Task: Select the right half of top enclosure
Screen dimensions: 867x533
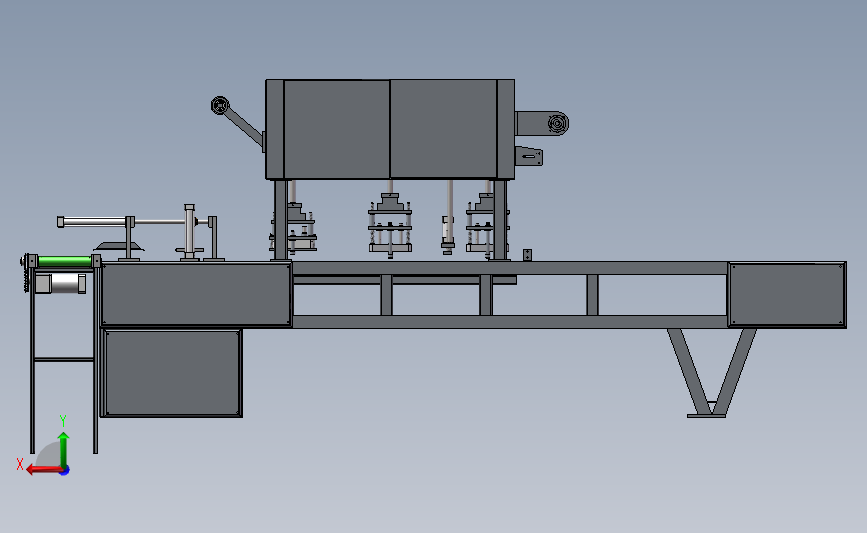Action: [x=443, y=129]
